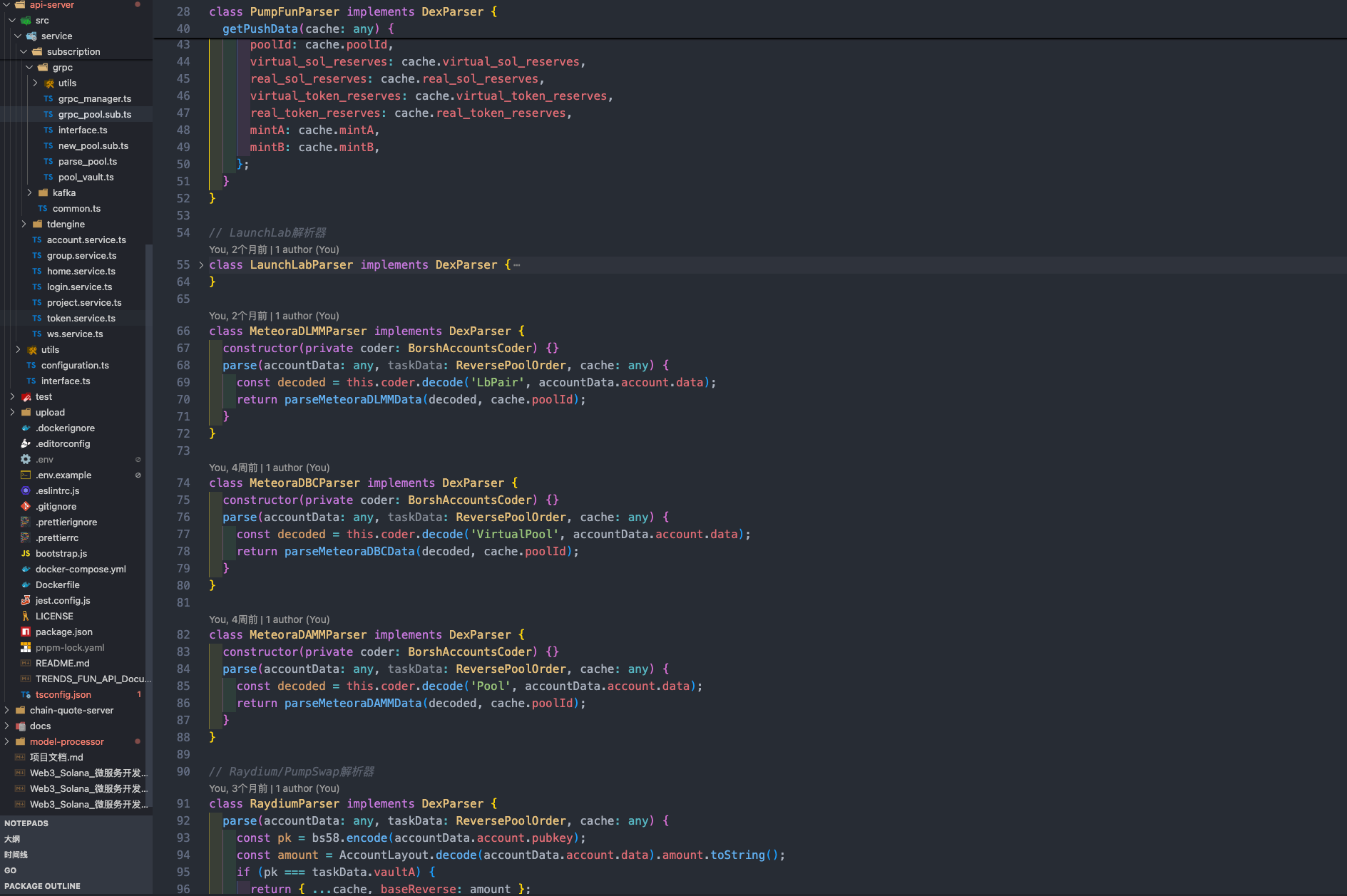This screenshot has height=896, width=1347.
Task: Open the Dockerfile file icon
Action: coord(26,585)
